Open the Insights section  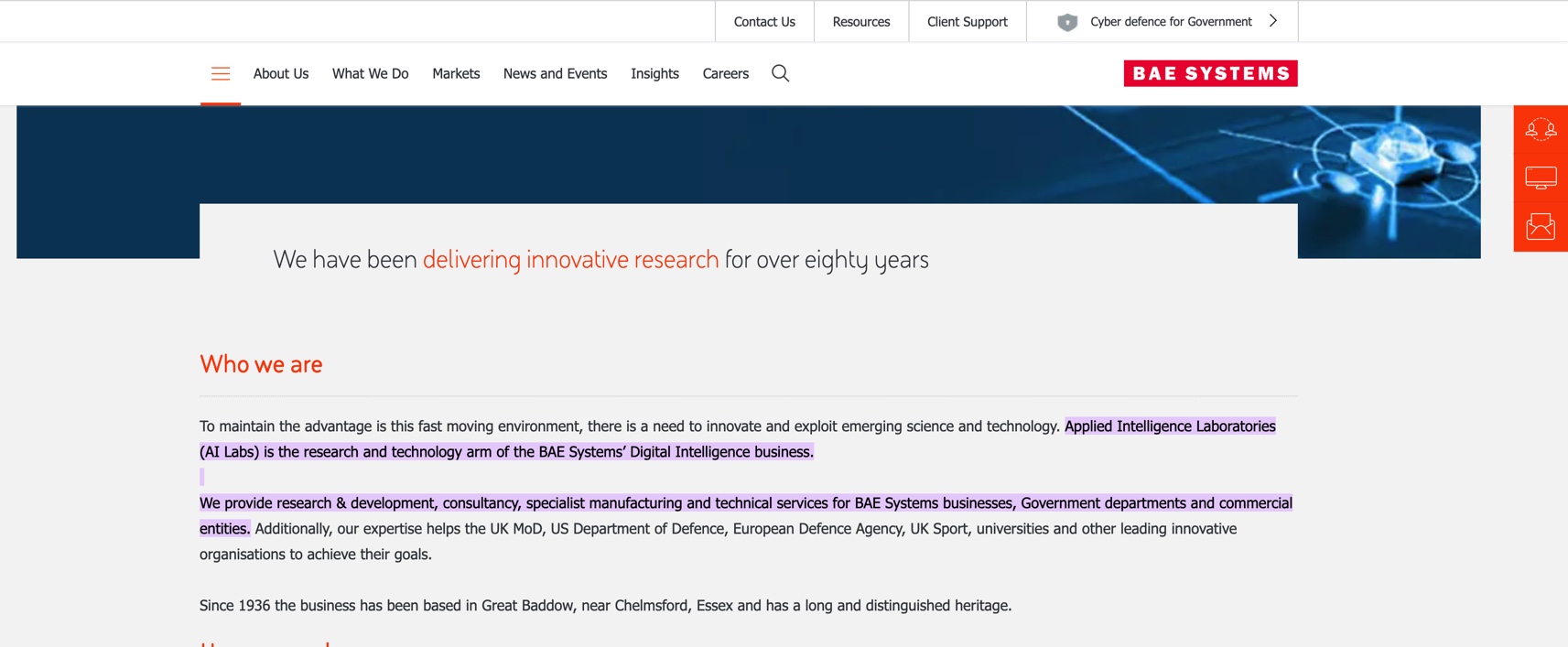pyautogui.click(x=654, y=73)
